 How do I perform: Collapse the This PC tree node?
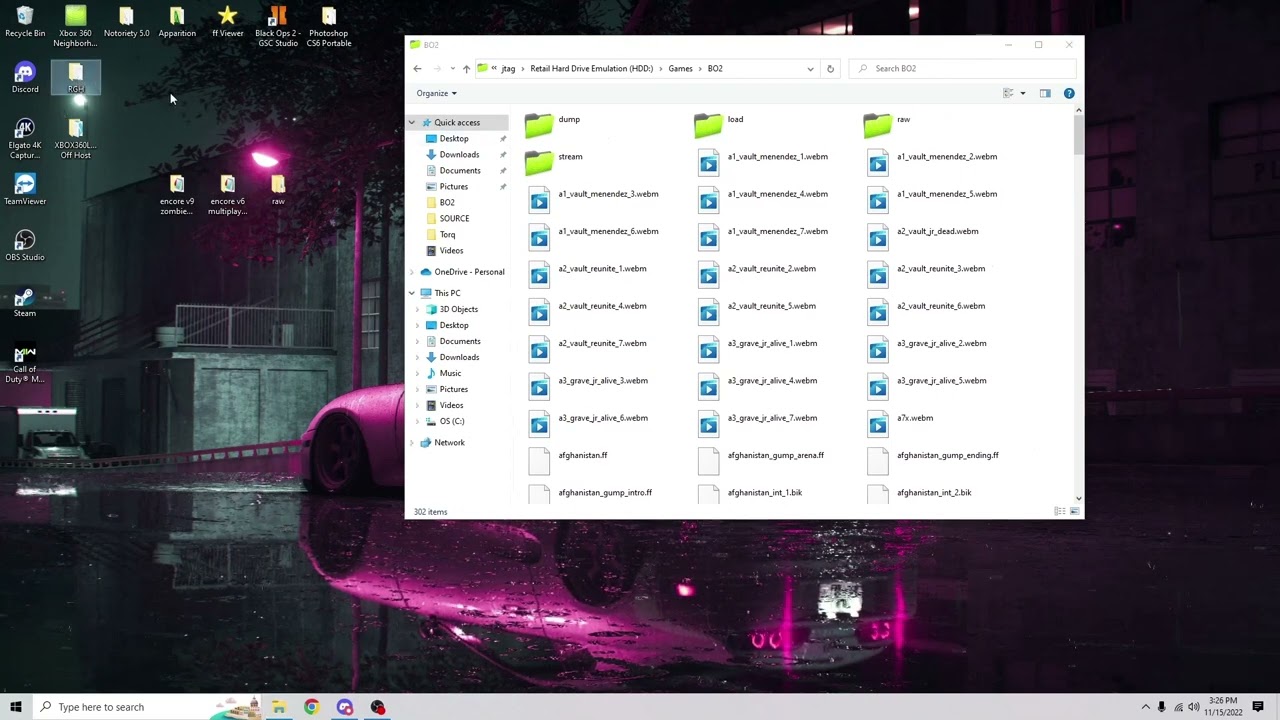click(411, 293)
